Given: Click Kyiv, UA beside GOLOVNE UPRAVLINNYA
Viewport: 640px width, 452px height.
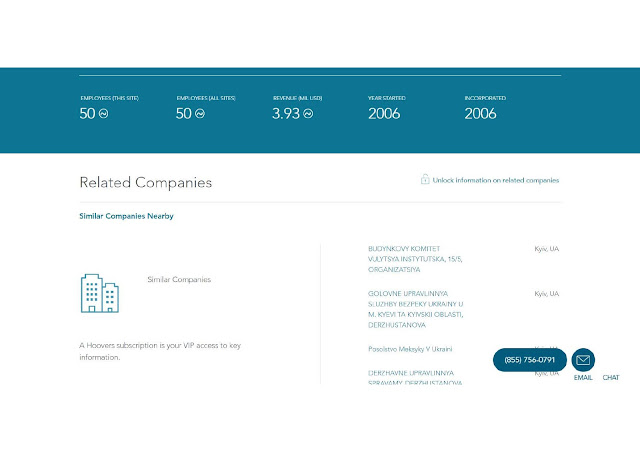Looking at the screenshot, I should point(547,294).
